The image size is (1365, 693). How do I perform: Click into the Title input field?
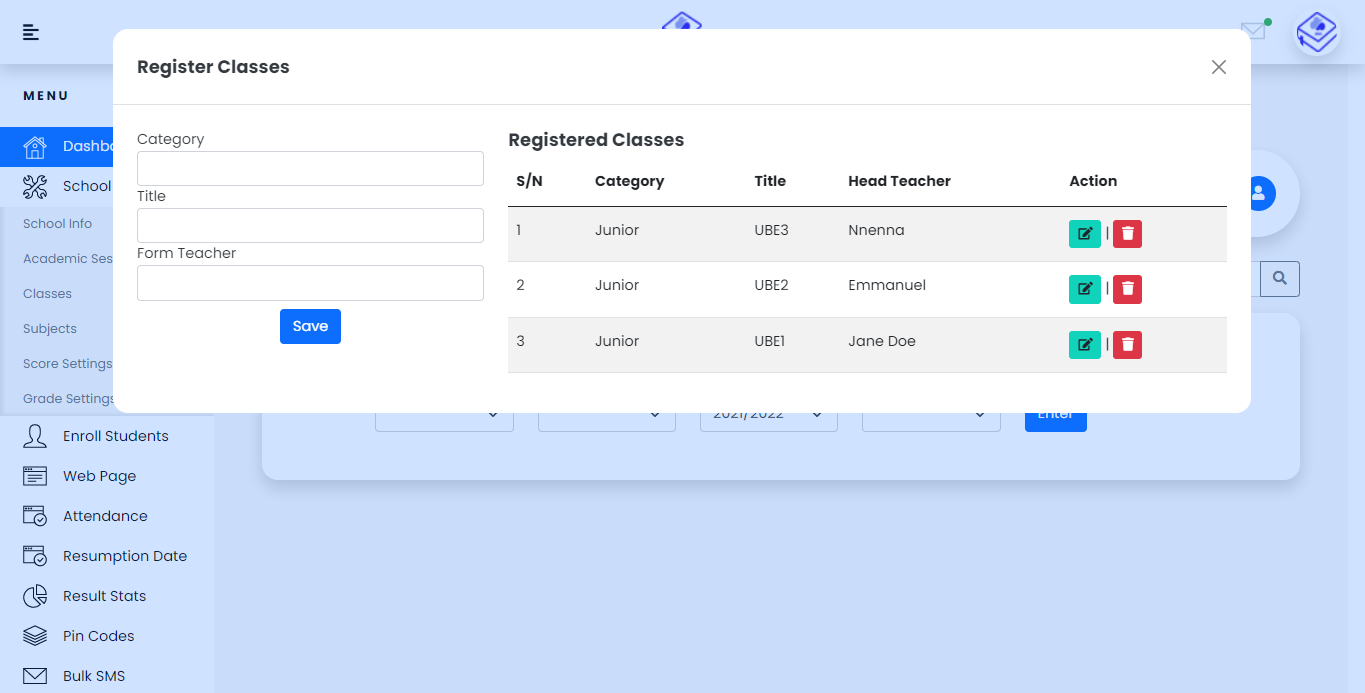tap(310, 225)
